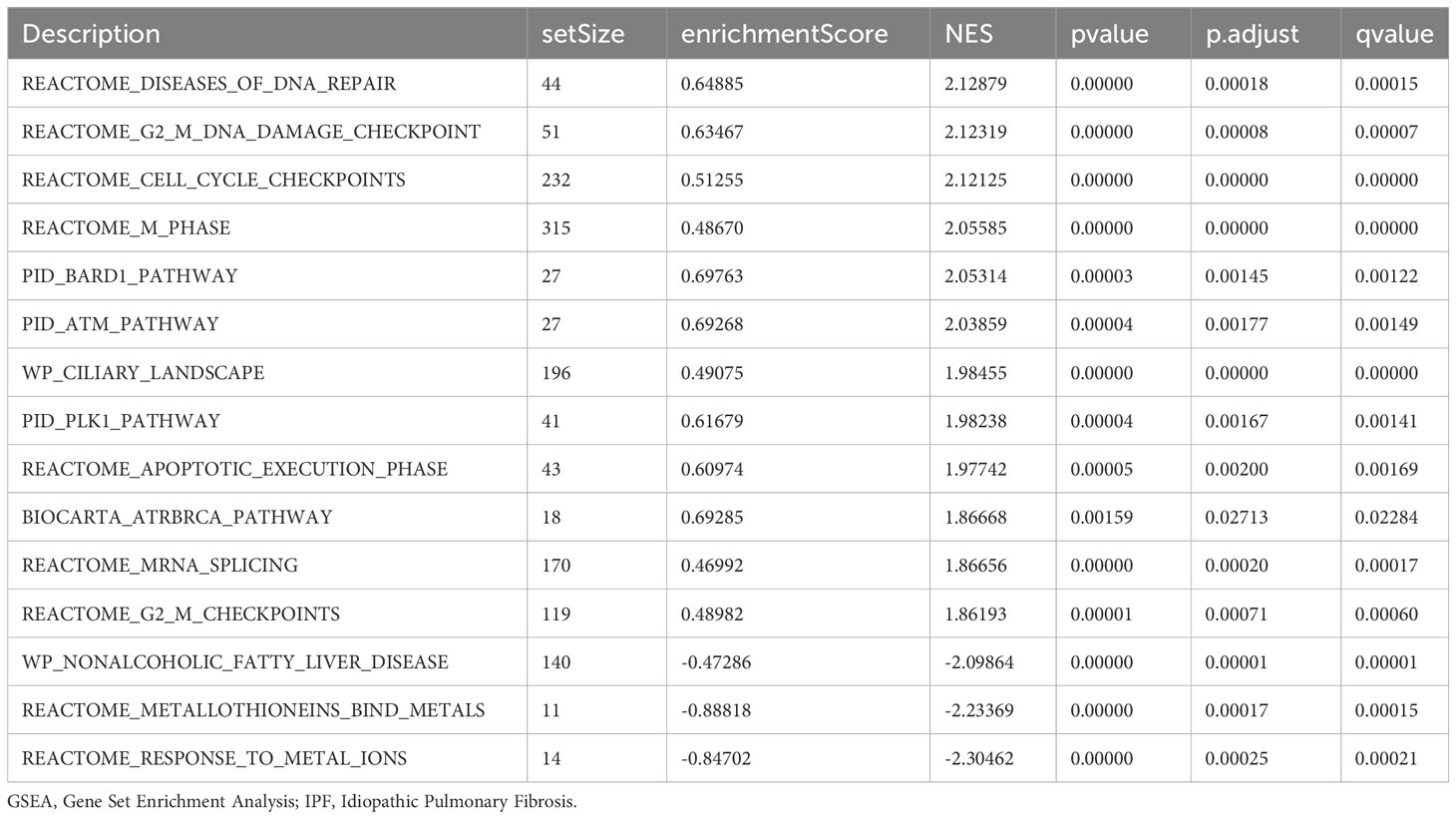The height and width of the screenshot is (819, 1456).
Task: Click p.adjust value 0.02713
Action: pos(1237,517)
